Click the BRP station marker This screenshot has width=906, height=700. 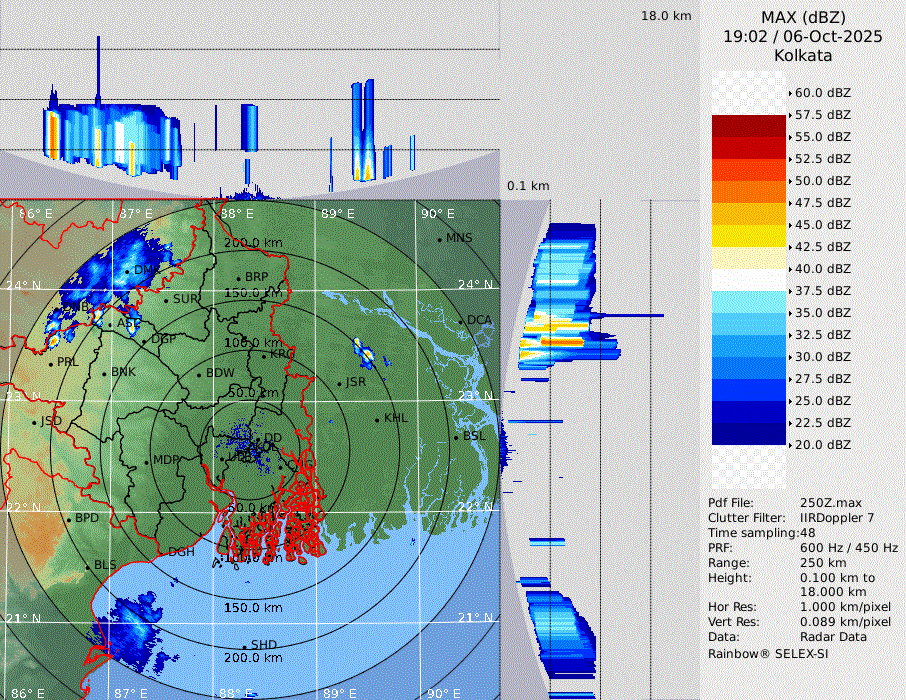click(x=239, y=278)
